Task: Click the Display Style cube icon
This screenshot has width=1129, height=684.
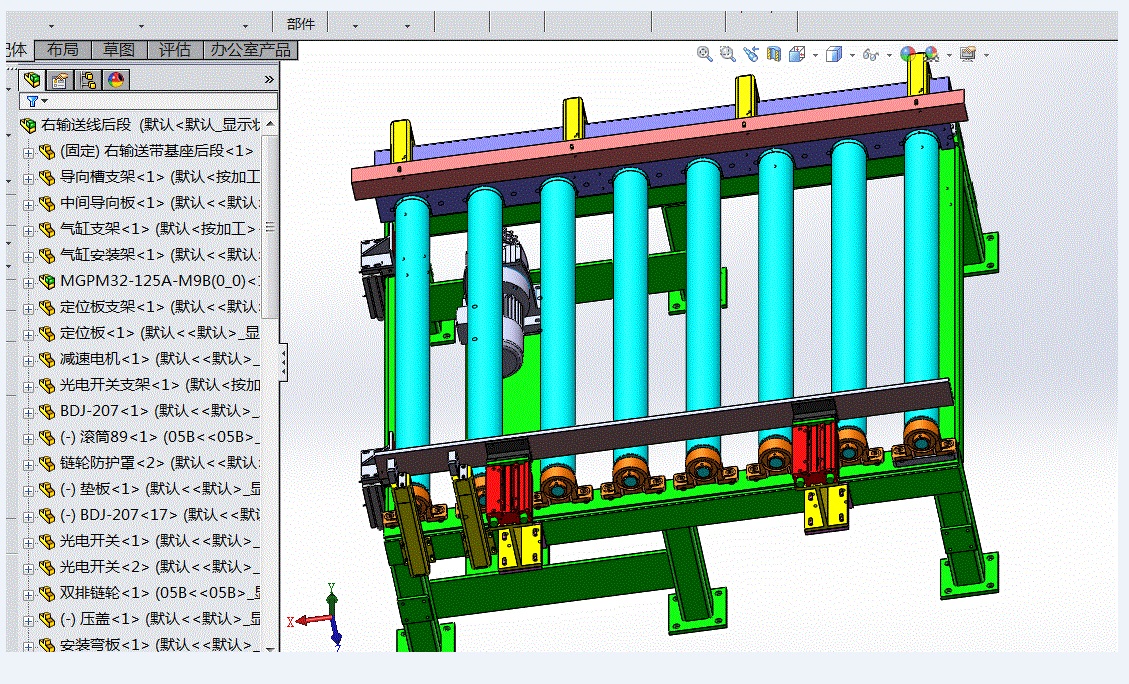Action: pos(835,54)
